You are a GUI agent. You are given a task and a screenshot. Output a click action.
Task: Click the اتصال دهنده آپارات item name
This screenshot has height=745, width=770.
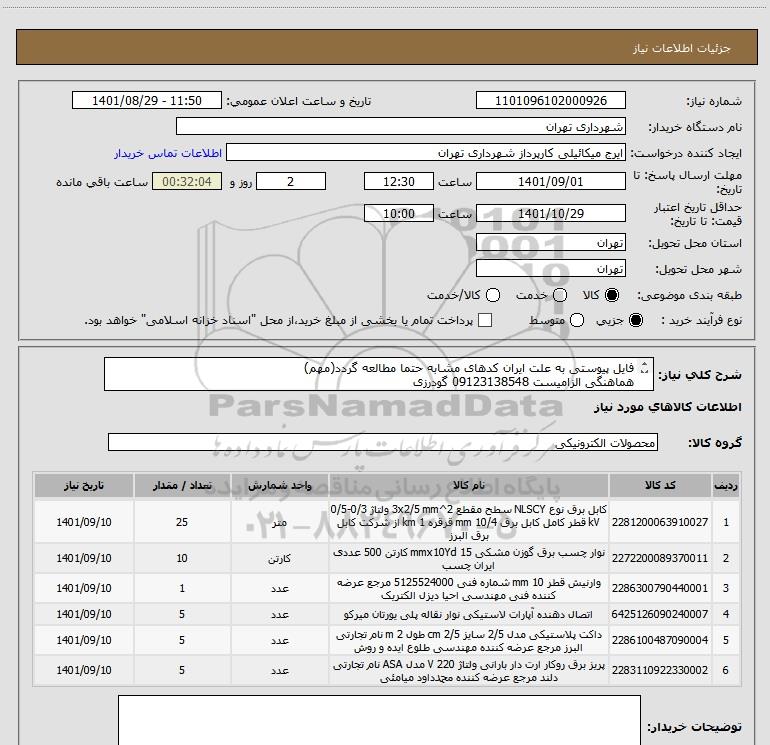click(x=468, y=614)
